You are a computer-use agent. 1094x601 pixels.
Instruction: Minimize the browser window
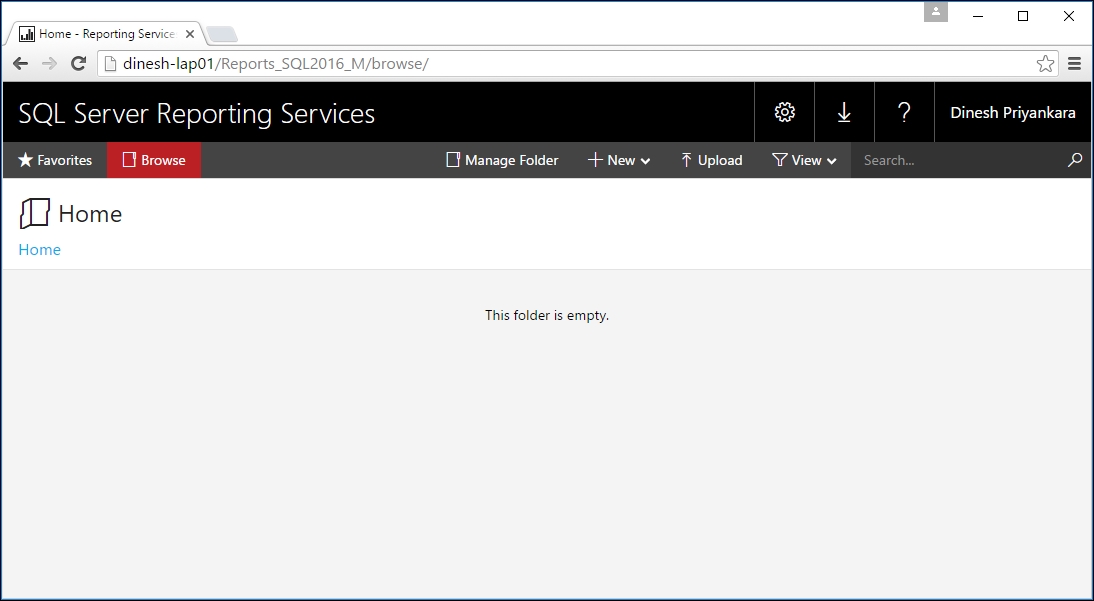point(977,16)
